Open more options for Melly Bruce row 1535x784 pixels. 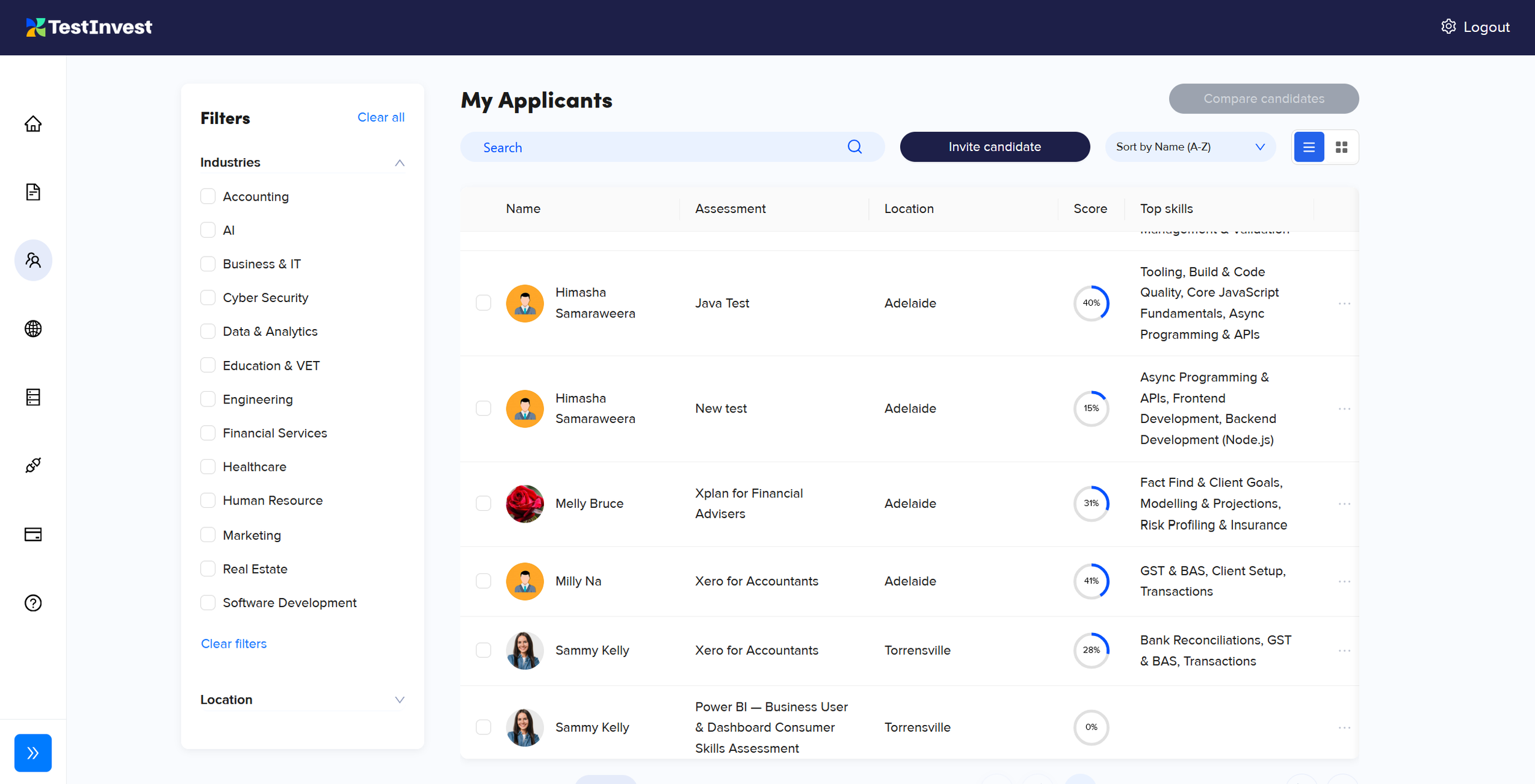(1344, 504)
